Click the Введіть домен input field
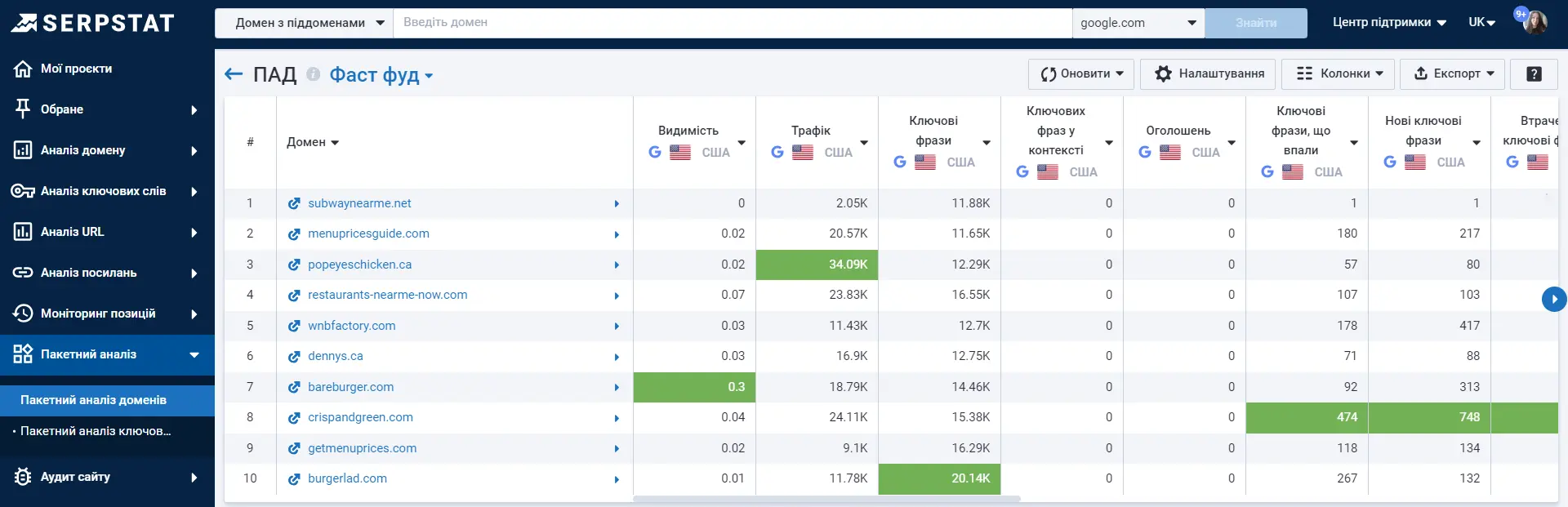 coord(733,23)
